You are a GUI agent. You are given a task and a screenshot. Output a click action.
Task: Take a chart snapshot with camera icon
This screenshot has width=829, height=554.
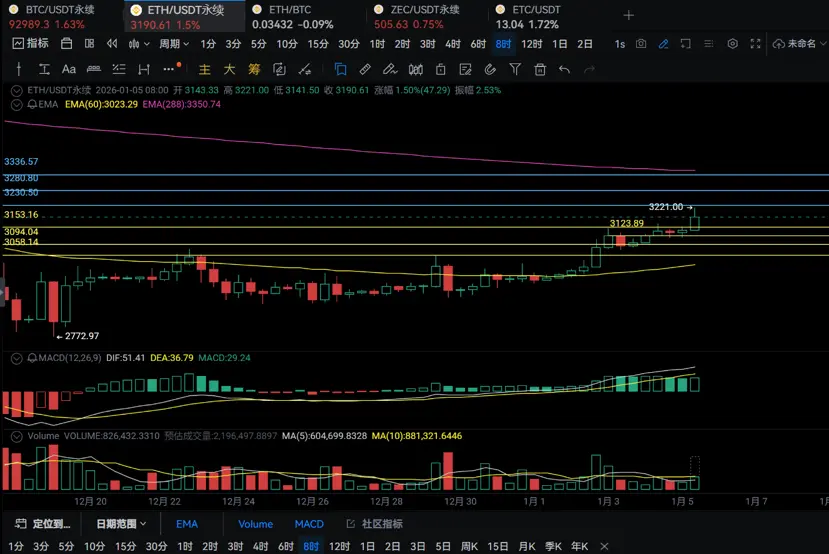click(x=641, y=44)
